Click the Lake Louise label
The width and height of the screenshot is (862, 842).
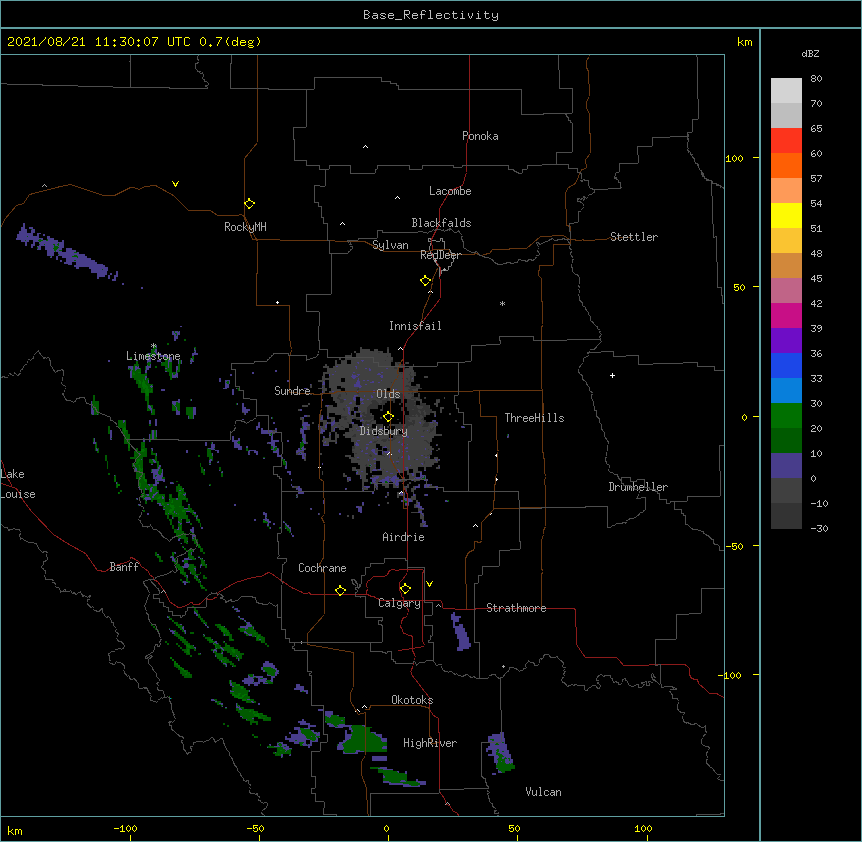click(x=18, y=484)
